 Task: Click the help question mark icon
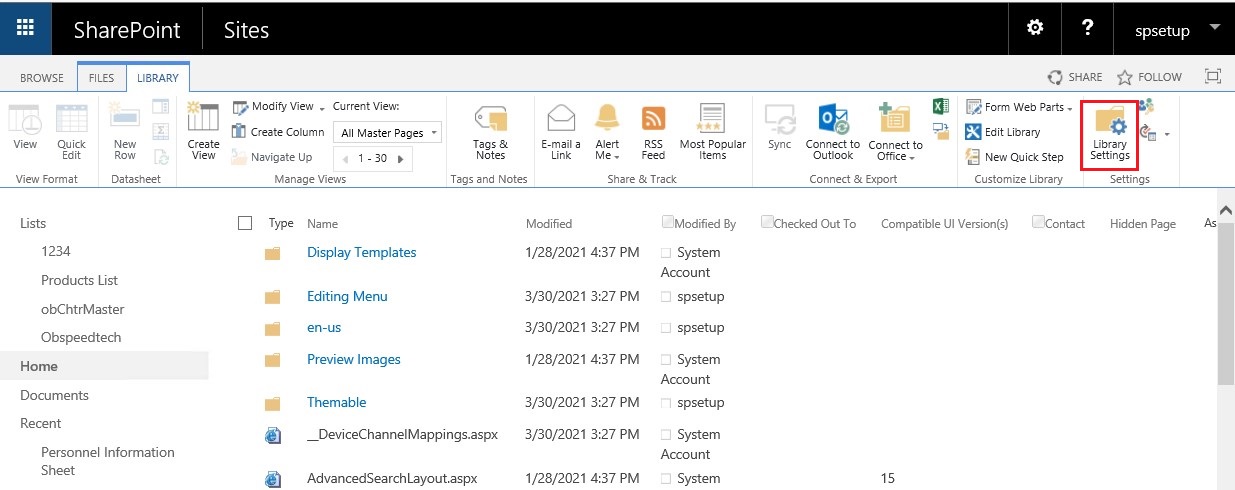coord(1088,28)
